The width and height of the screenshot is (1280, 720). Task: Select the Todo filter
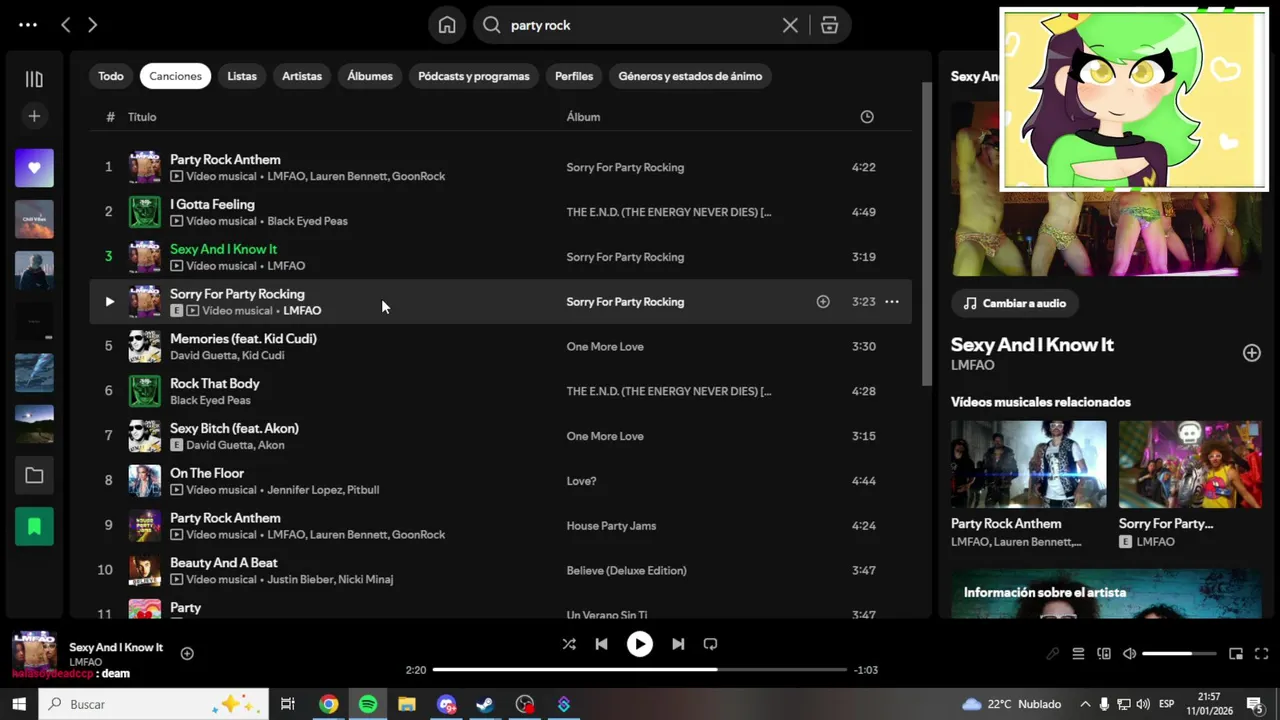point(111,76)
